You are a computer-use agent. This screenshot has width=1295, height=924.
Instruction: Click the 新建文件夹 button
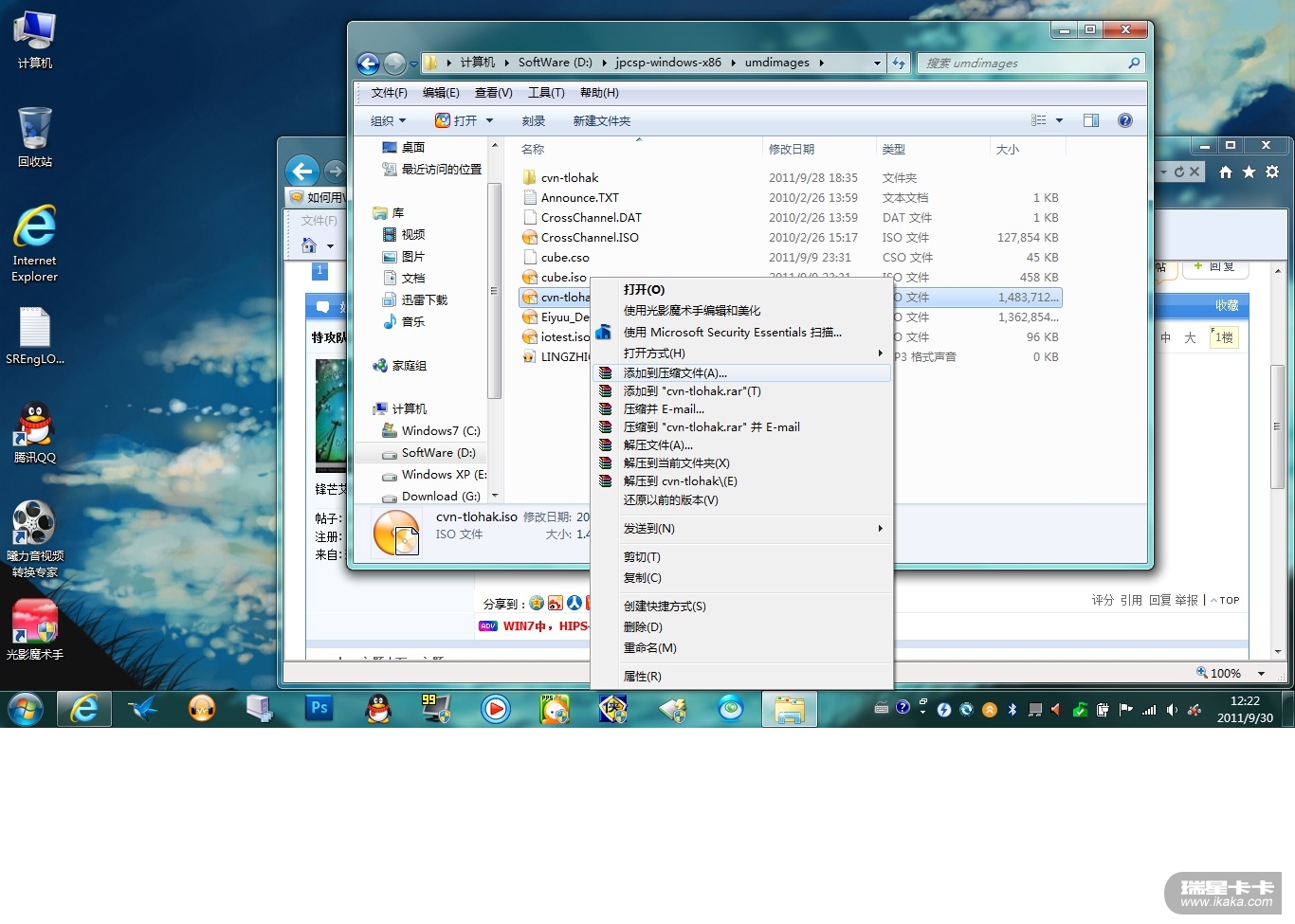click(x=601, y=121)
